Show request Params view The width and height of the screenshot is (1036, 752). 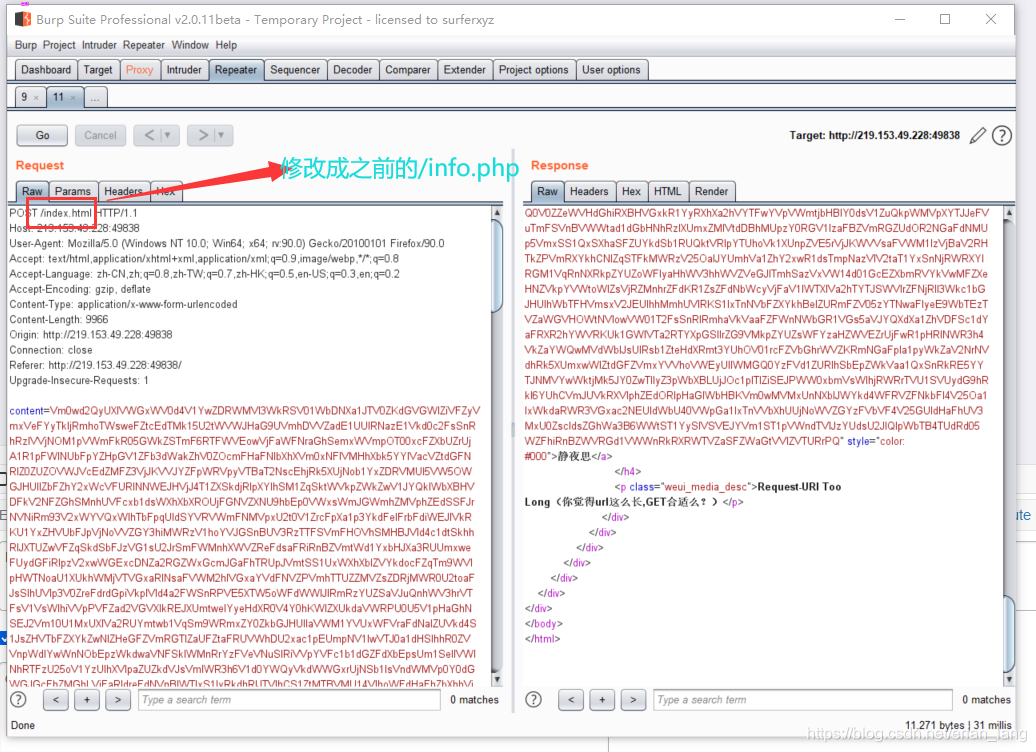point(73,192)
